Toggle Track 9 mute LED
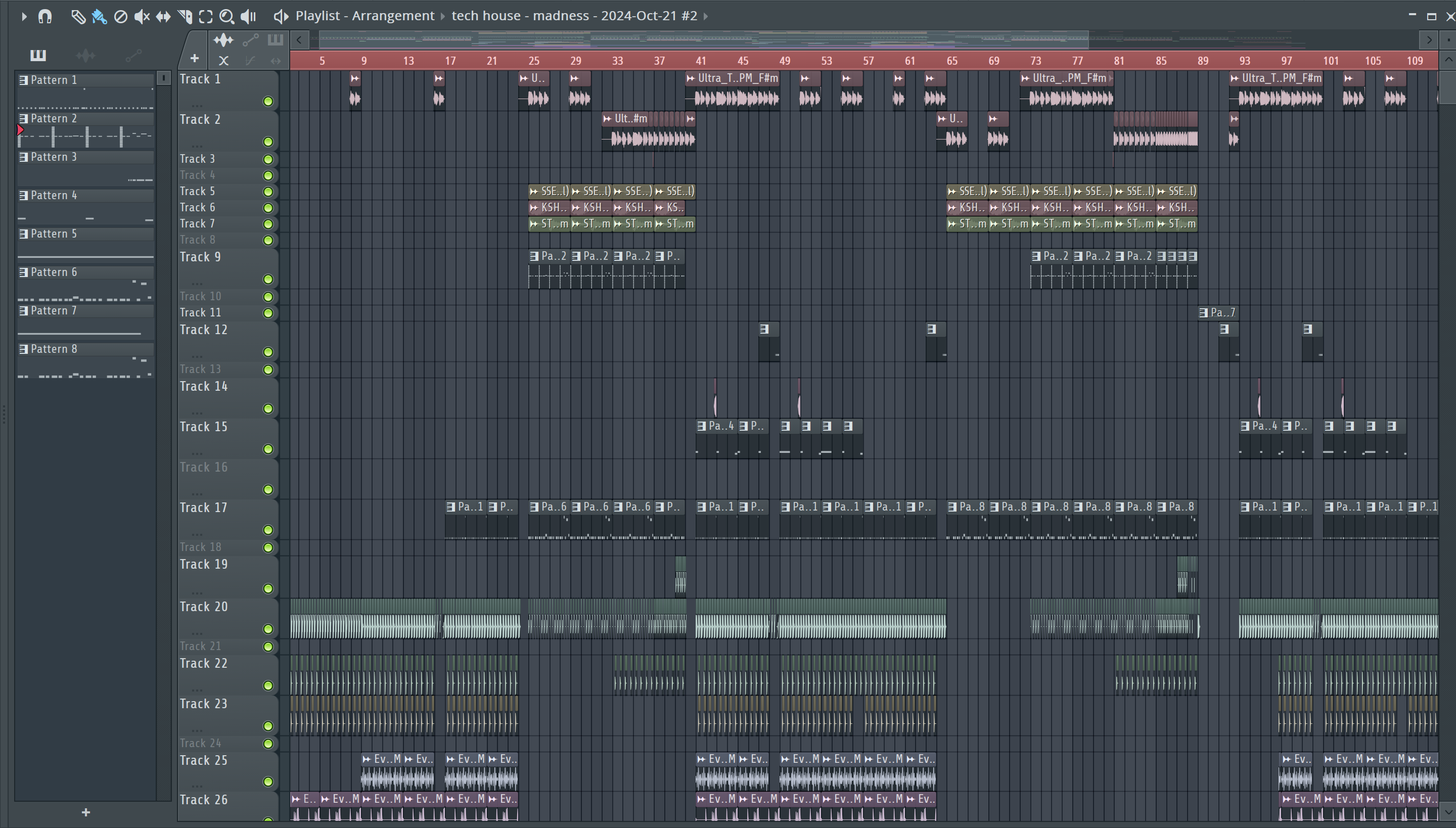The height and width of the screenshot is (828, 1456). [x=268, y=279]
